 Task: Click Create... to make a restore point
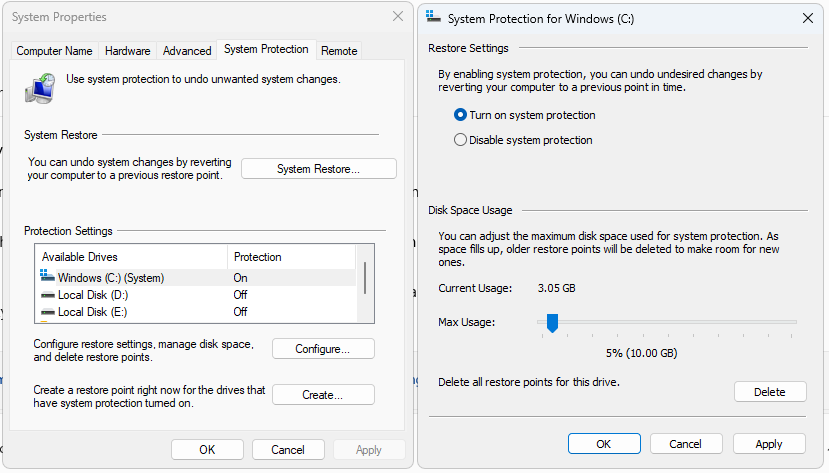pyautogui.click(x=323, y=395)
